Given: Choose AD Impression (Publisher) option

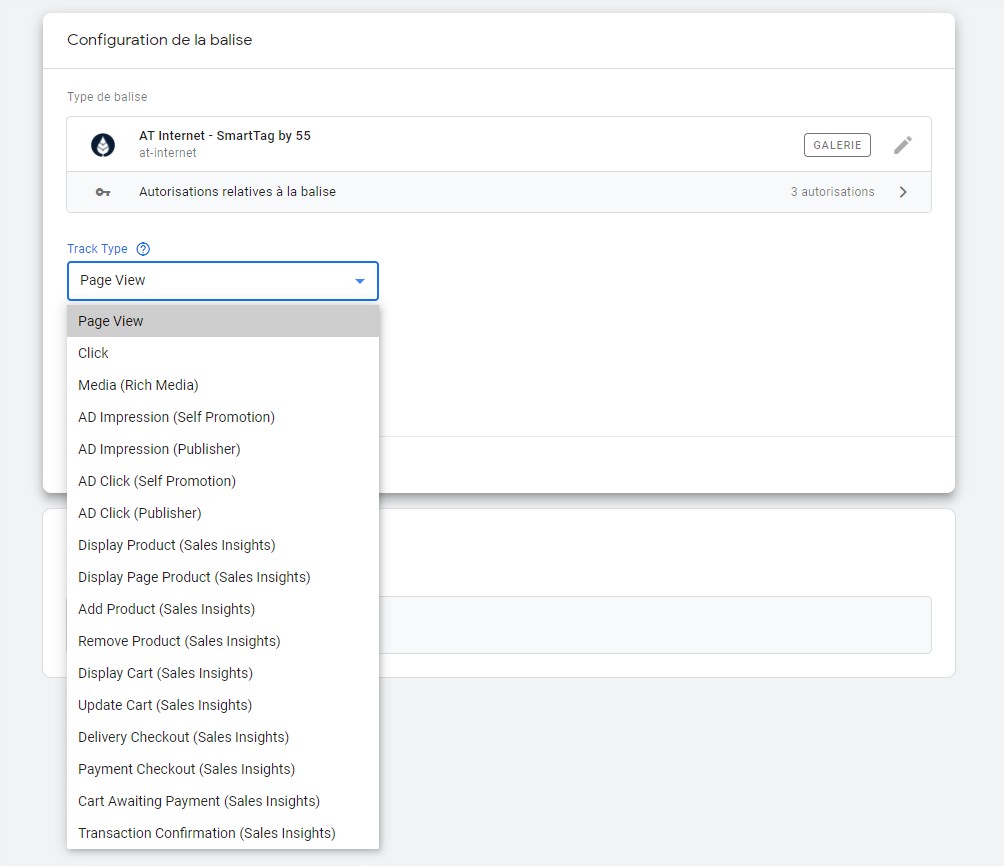Looking at the screenshot, I should click(159, 449).
